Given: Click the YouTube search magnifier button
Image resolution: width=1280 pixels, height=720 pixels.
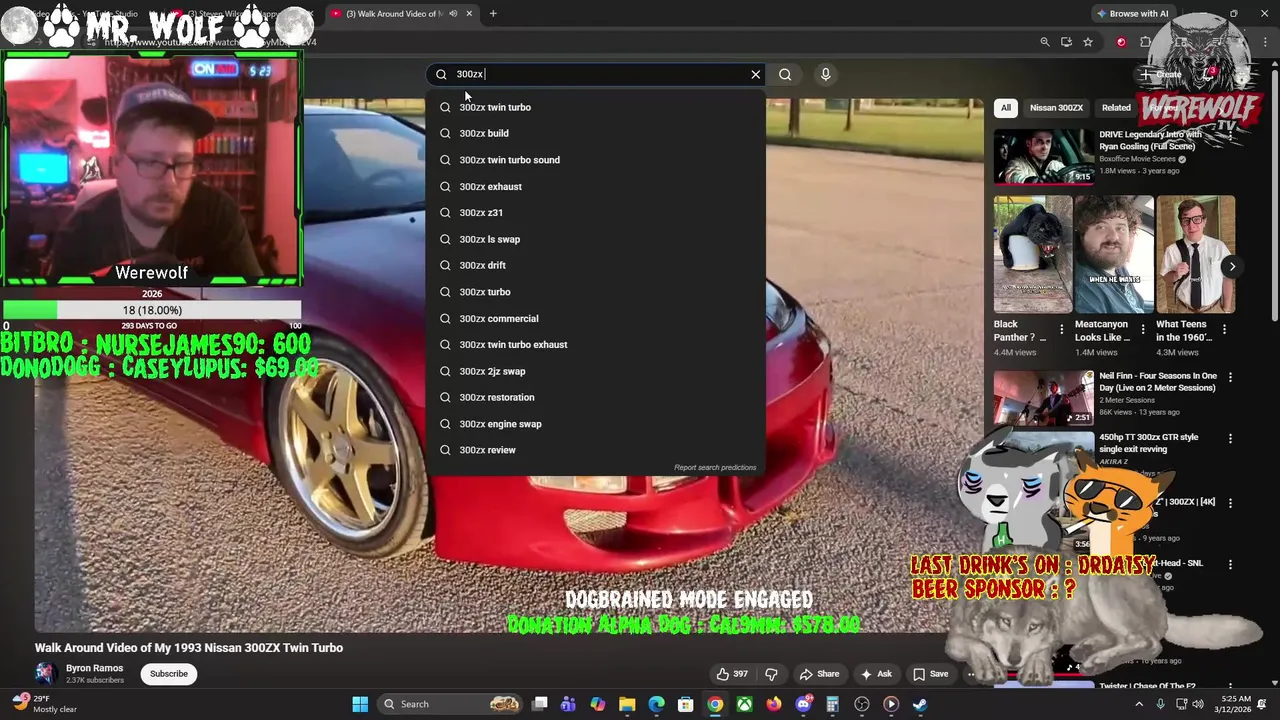Looking at the screenshot, I should (785, 74).
